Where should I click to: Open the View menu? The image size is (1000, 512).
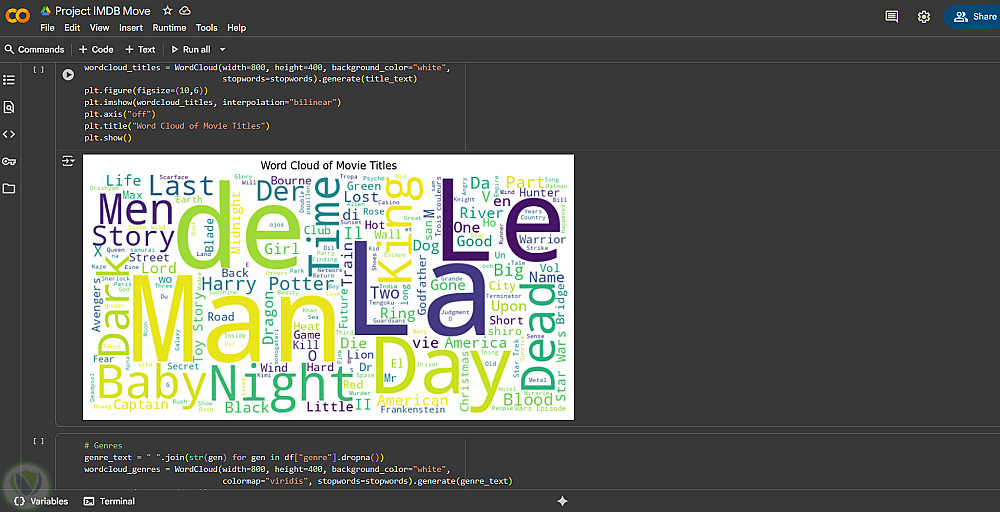point(99,28)
